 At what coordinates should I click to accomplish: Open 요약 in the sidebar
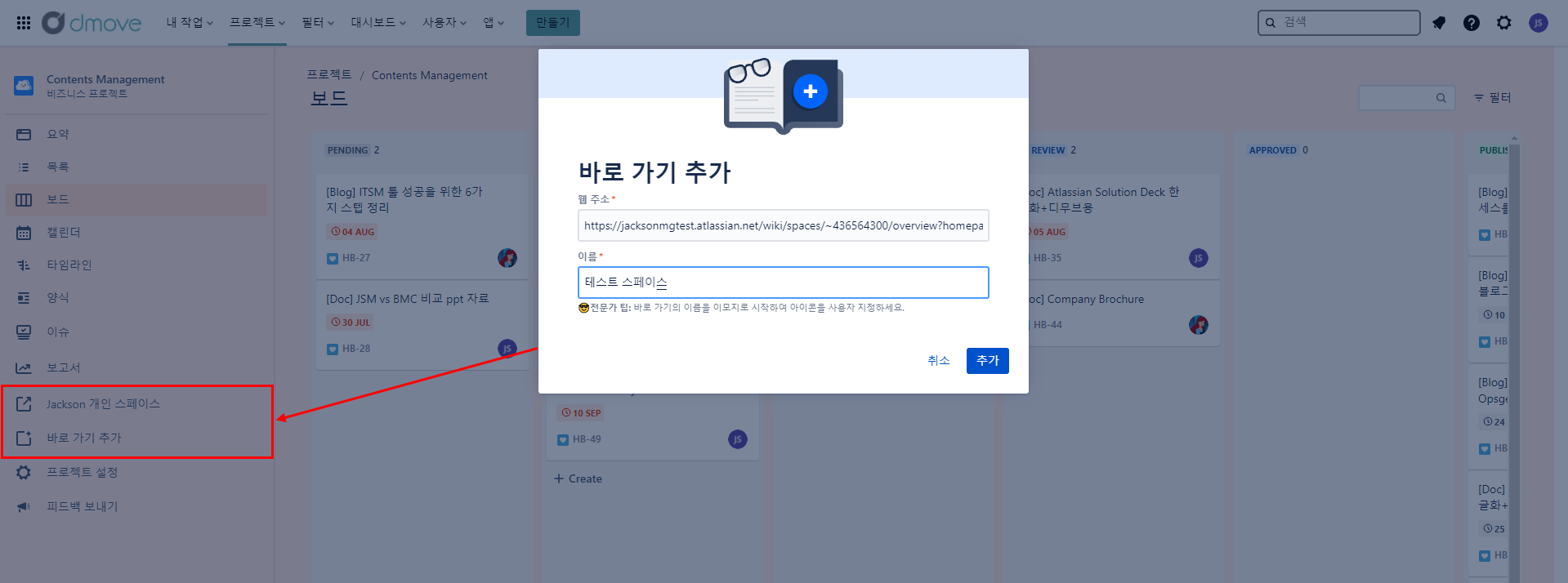click(136, 134)
